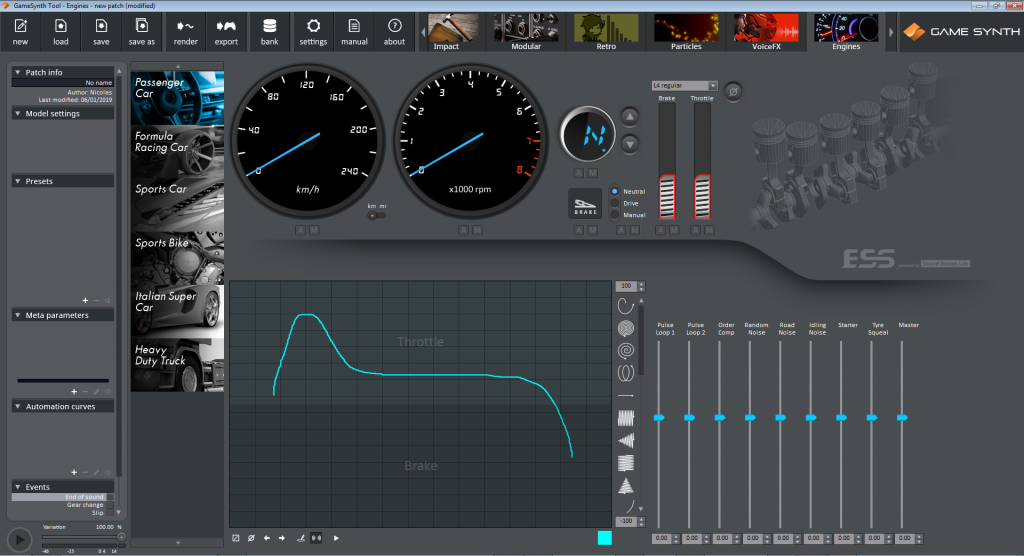Viewport: 1024px width, 556px height.
Task: Collapse the Model settings section
Action: point(18,114)
